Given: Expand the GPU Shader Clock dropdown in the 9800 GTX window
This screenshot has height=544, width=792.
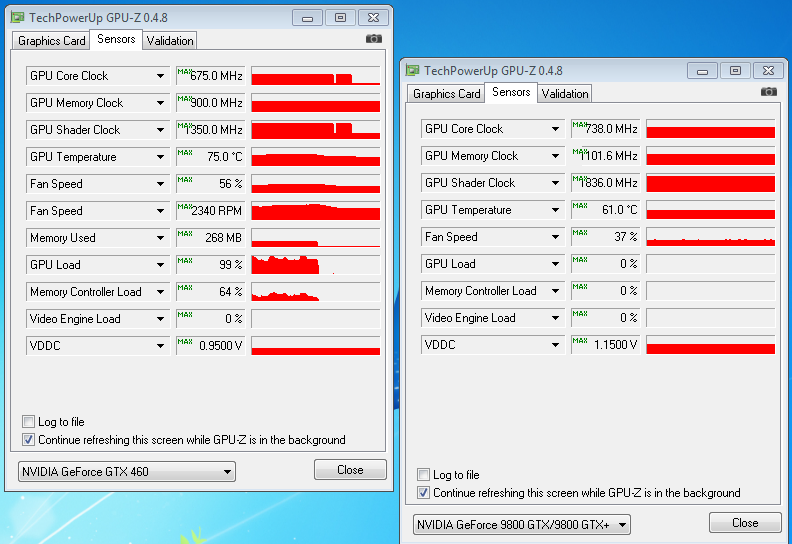Looking at the screenshot, I should [x=492, y=183].
